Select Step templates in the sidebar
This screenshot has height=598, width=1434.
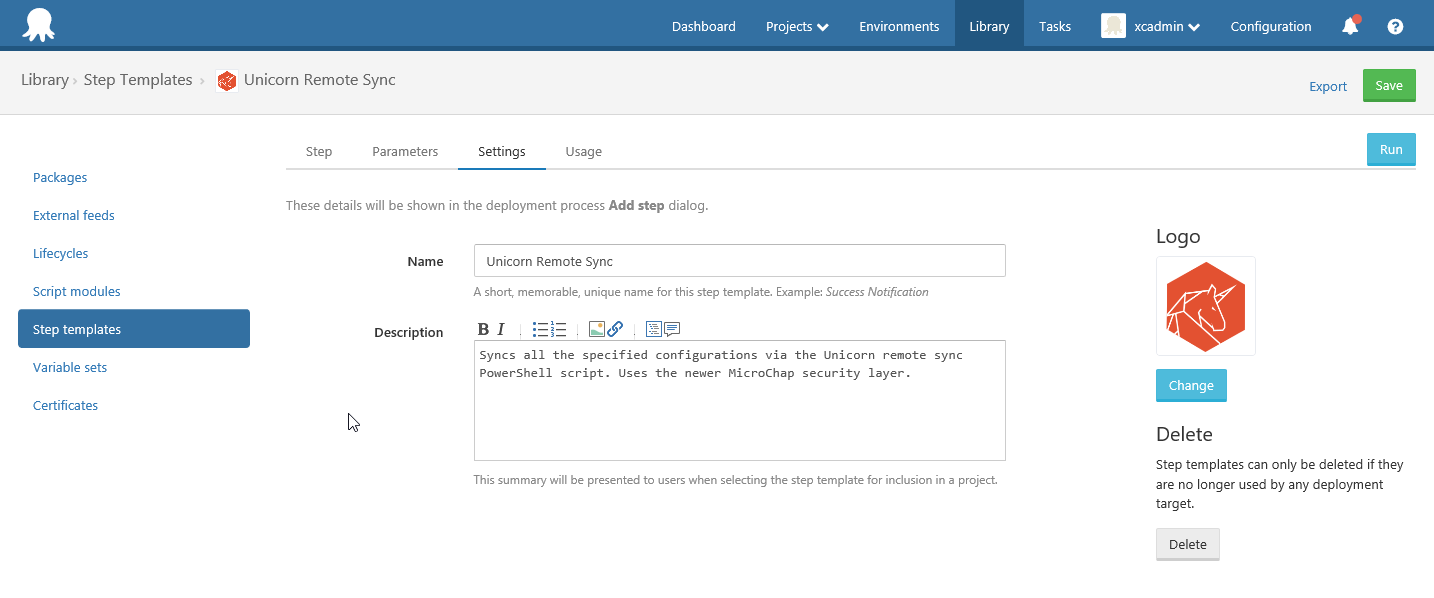click(134, 329)
